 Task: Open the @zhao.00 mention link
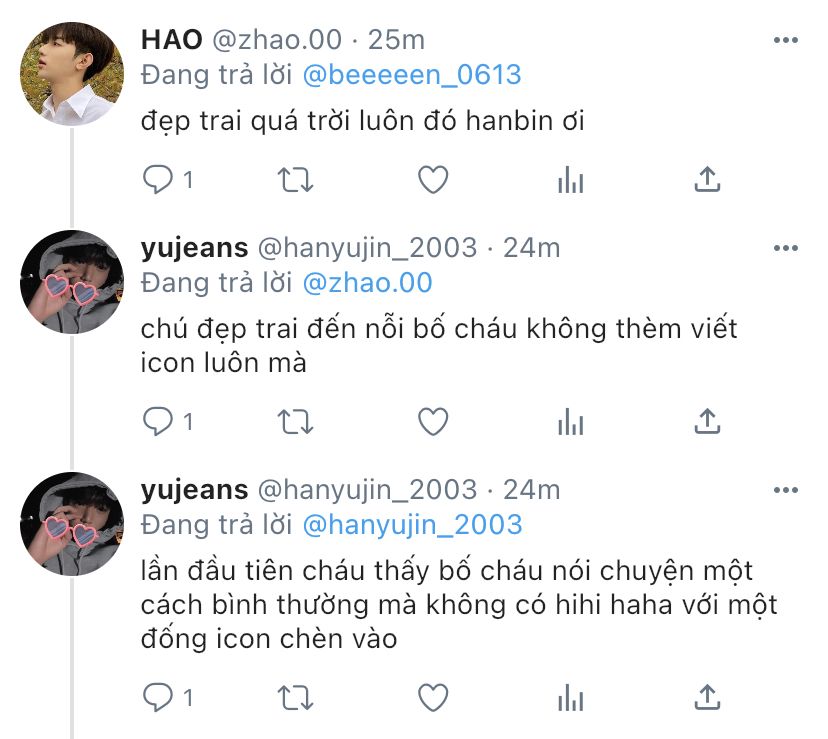click(368, 283)
